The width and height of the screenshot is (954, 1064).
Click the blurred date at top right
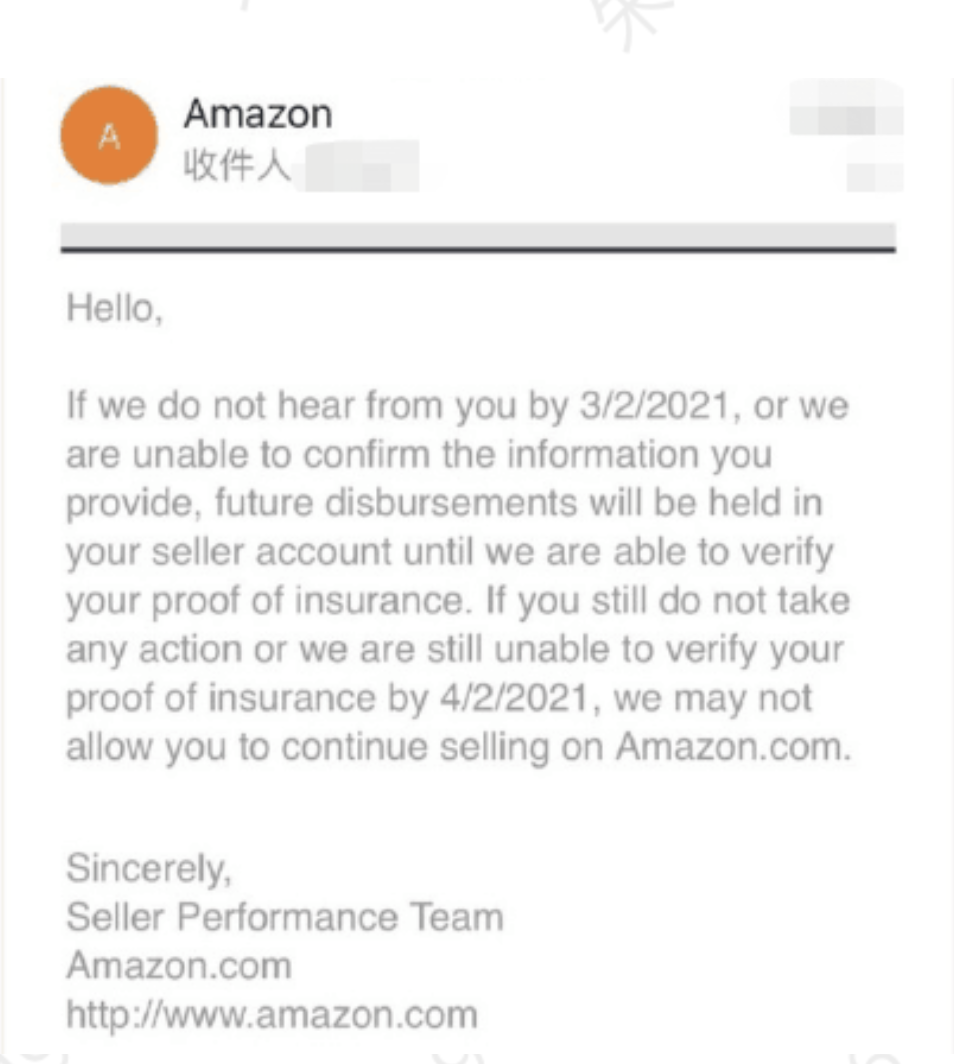846,109
